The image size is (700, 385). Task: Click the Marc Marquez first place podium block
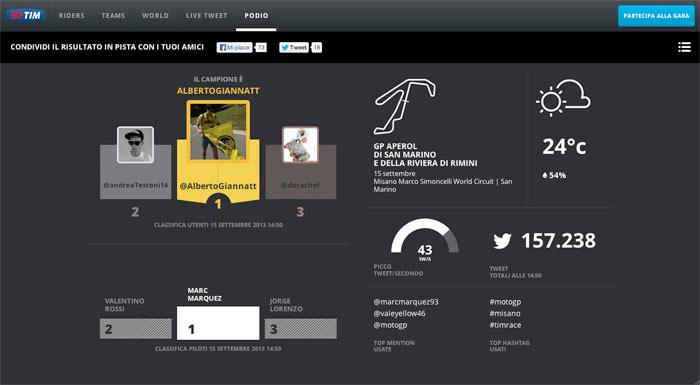pyautogui.click(x=218, y=323)
